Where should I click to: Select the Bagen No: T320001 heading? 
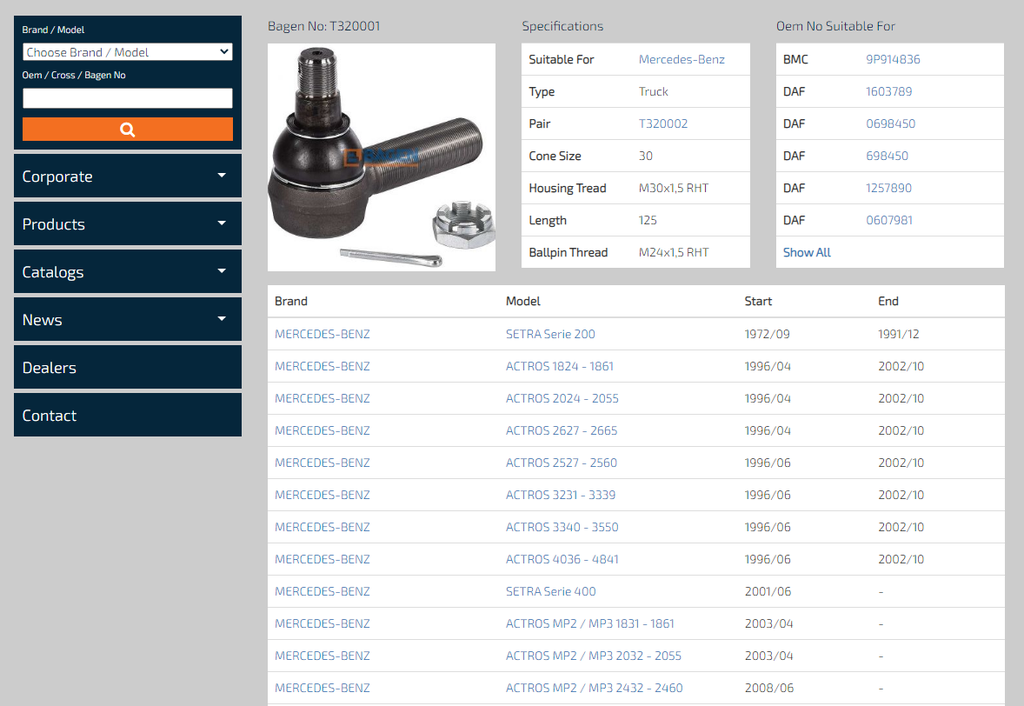(324, 26)
